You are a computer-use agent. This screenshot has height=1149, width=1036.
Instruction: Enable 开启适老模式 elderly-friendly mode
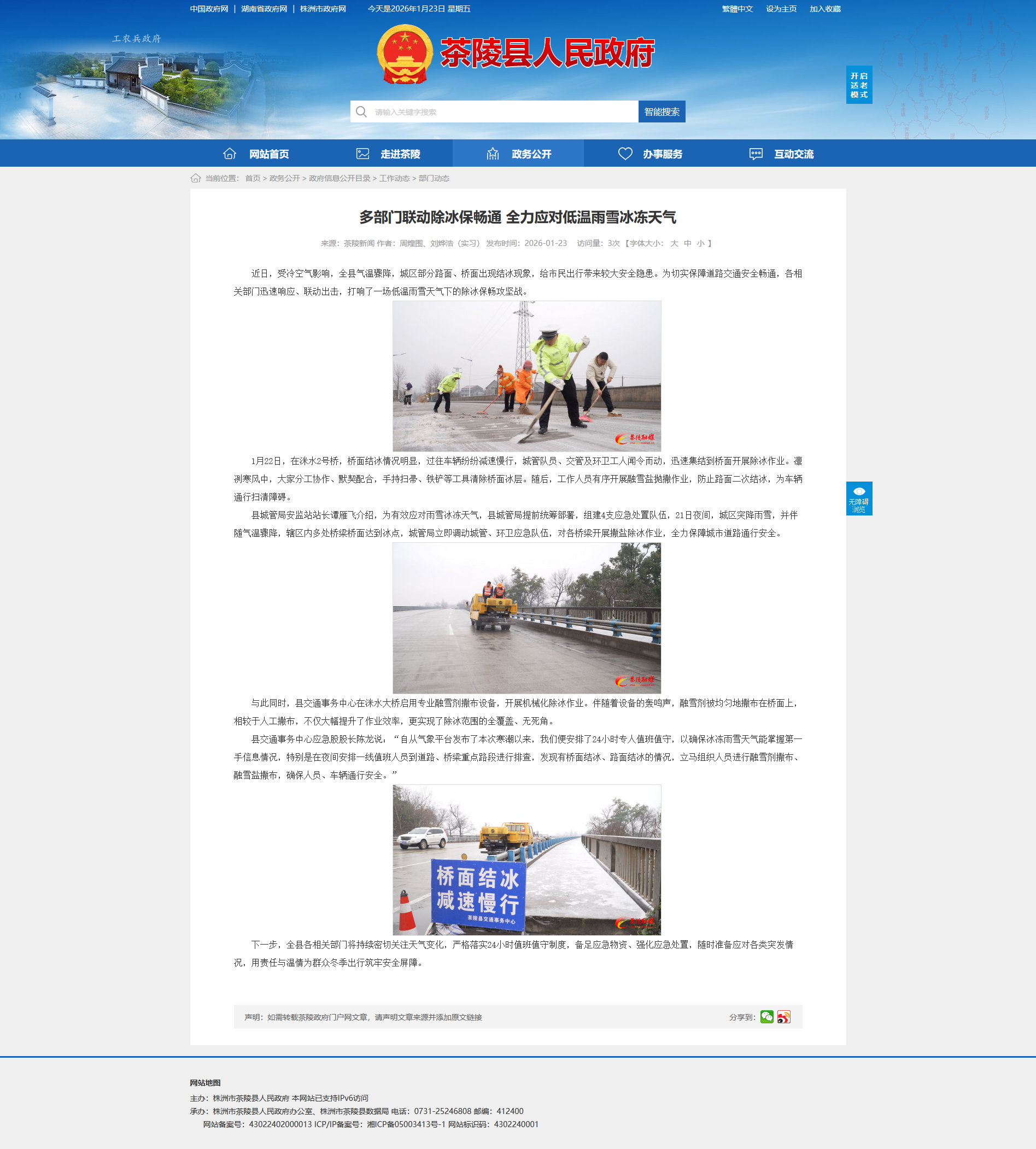[858, 85]
